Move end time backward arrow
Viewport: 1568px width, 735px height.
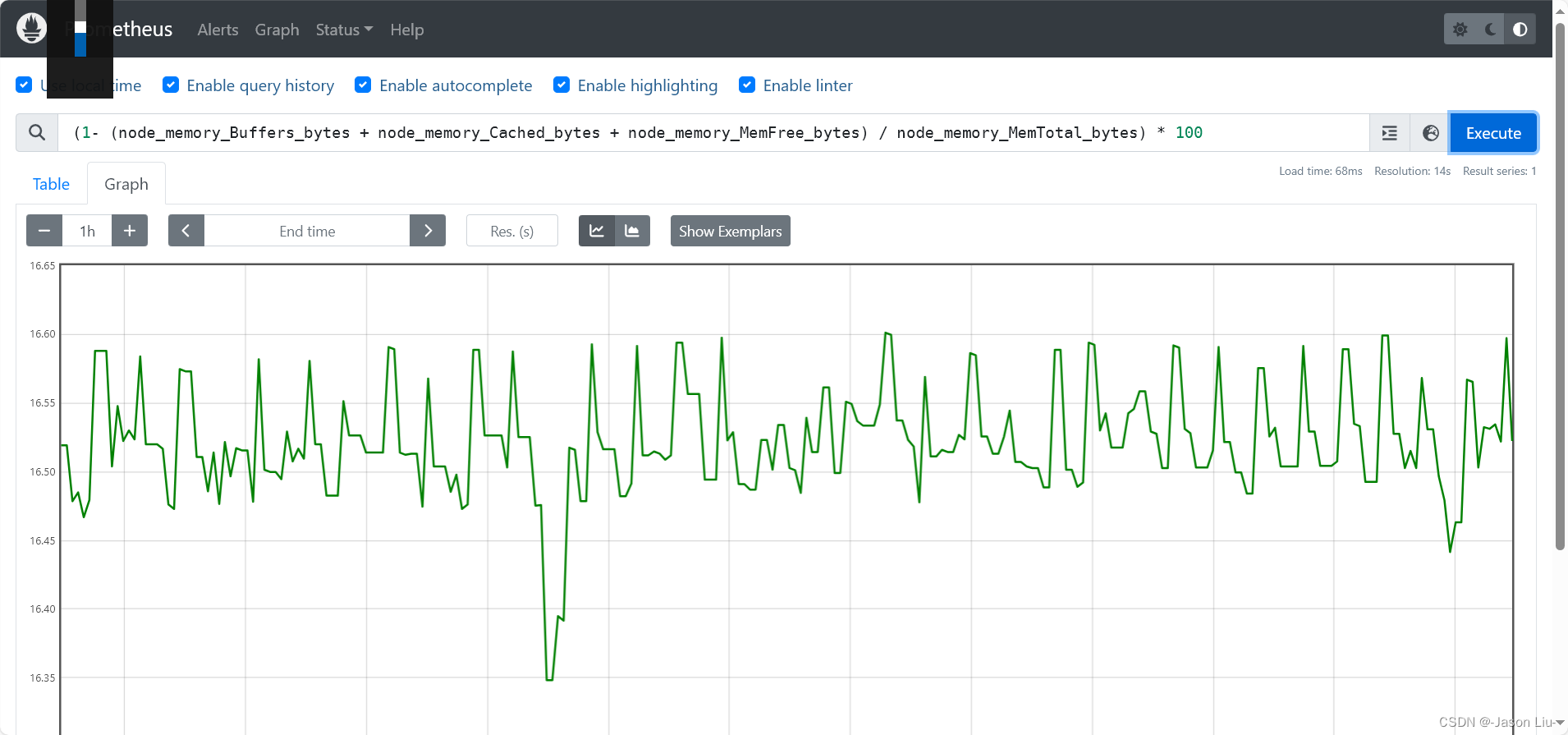186,231
